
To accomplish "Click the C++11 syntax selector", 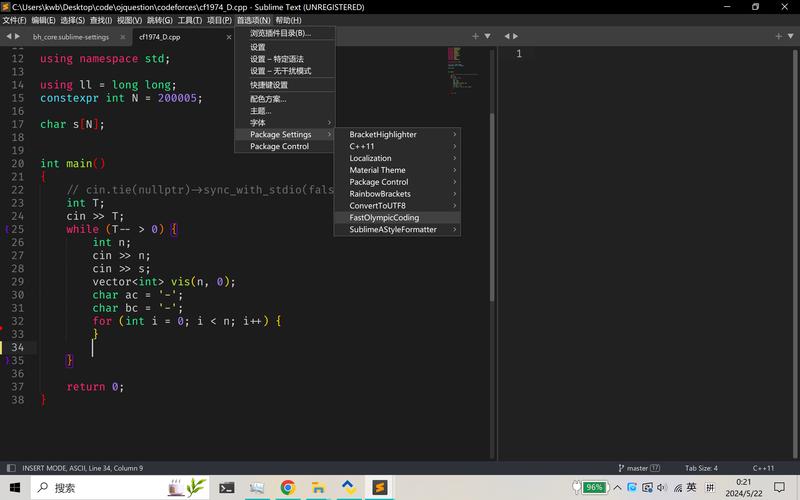I will tap(763, 468).
